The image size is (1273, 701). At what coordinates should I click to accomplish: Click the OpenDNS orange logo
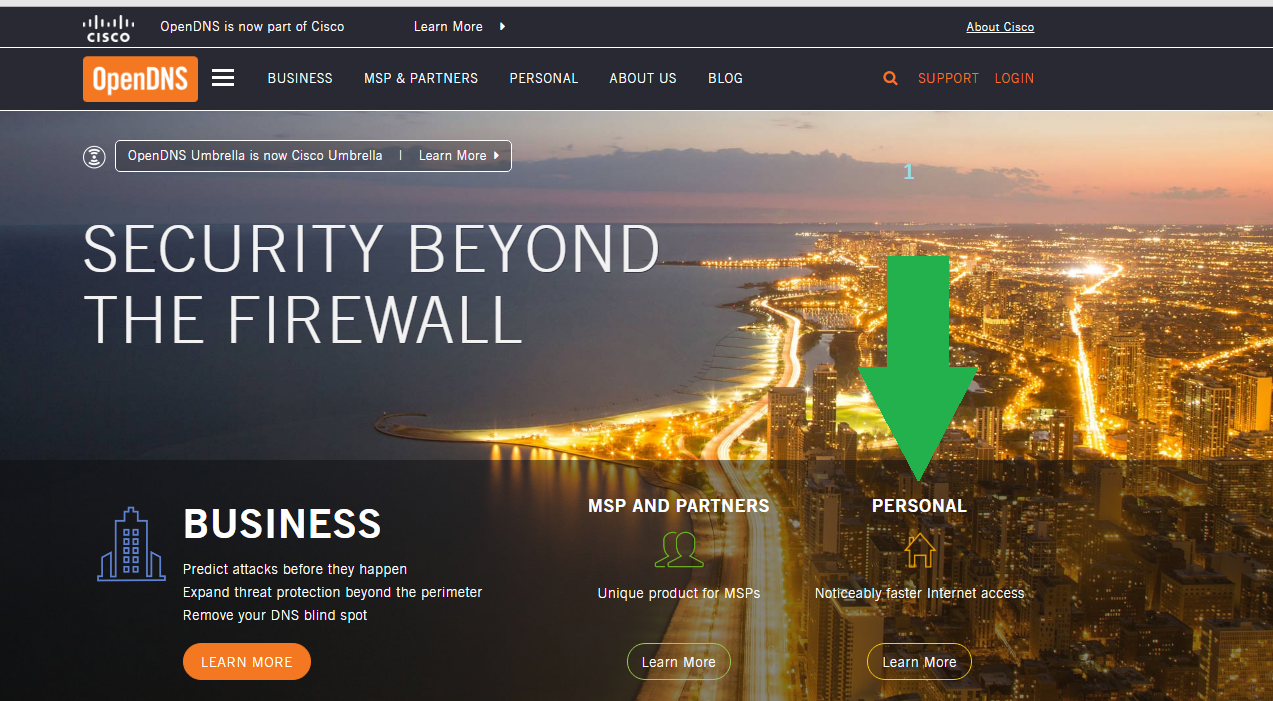140,79
